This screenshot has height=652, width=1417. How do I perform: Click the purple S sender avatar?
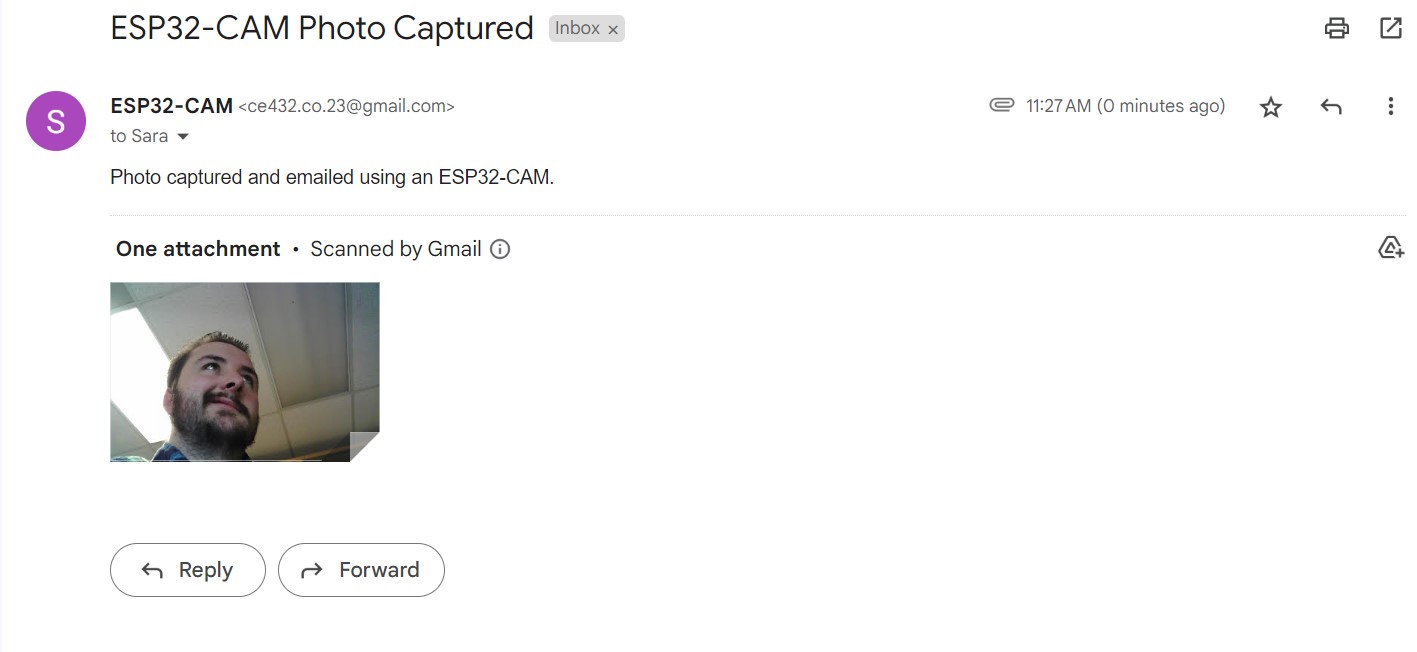tap(56, 121)
